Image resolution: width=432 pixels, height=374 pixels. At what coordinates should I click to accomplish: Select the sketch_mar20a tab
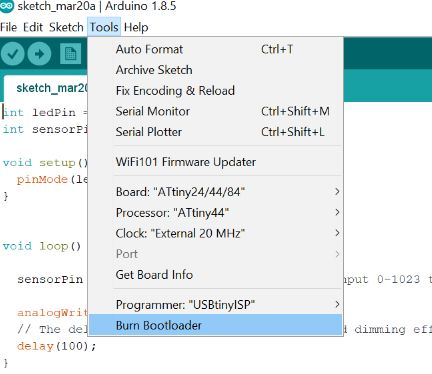click(x=47, y=88)
